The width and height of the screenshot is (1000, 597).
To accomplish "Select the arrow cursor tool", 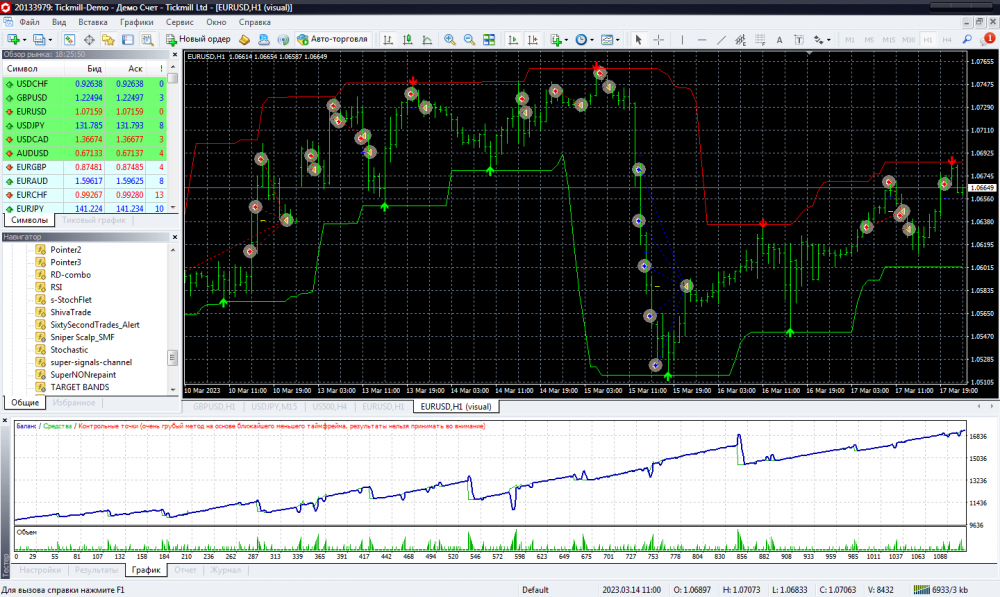I will point(638,40).
